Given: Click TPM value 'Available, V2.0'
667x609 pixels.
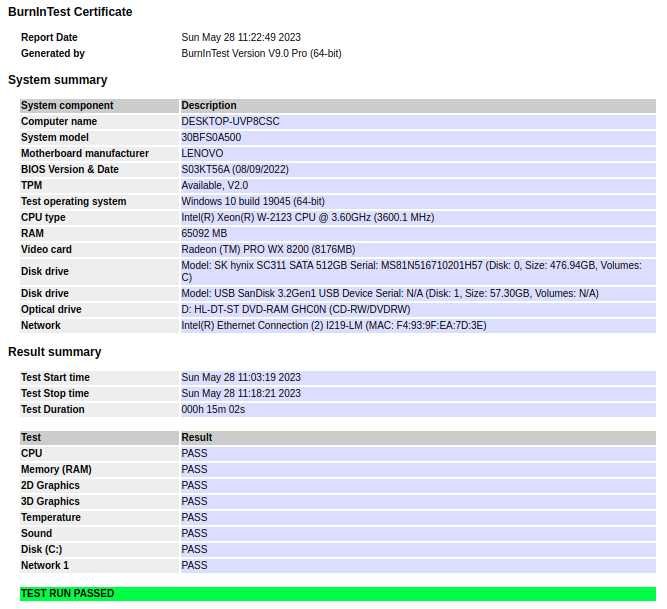Looking at the screenshot, I should point(214,185).
